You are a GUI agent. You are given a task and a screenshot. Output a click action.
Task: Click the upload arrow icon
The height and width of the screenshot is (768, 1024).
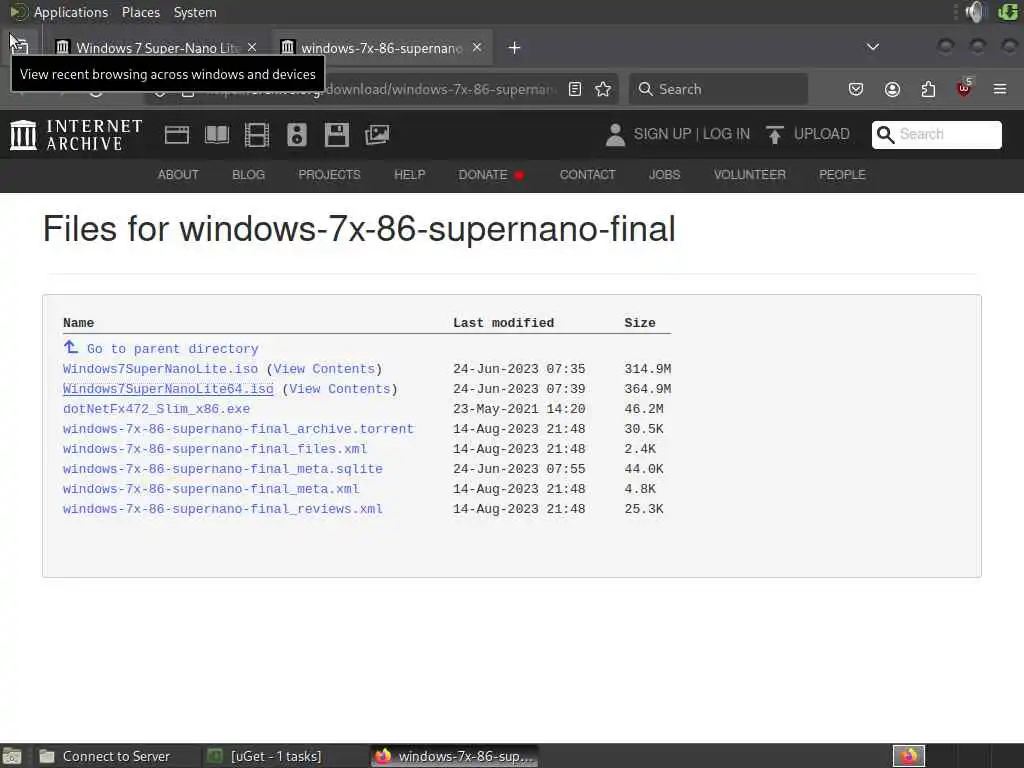[x=775, y=135]
